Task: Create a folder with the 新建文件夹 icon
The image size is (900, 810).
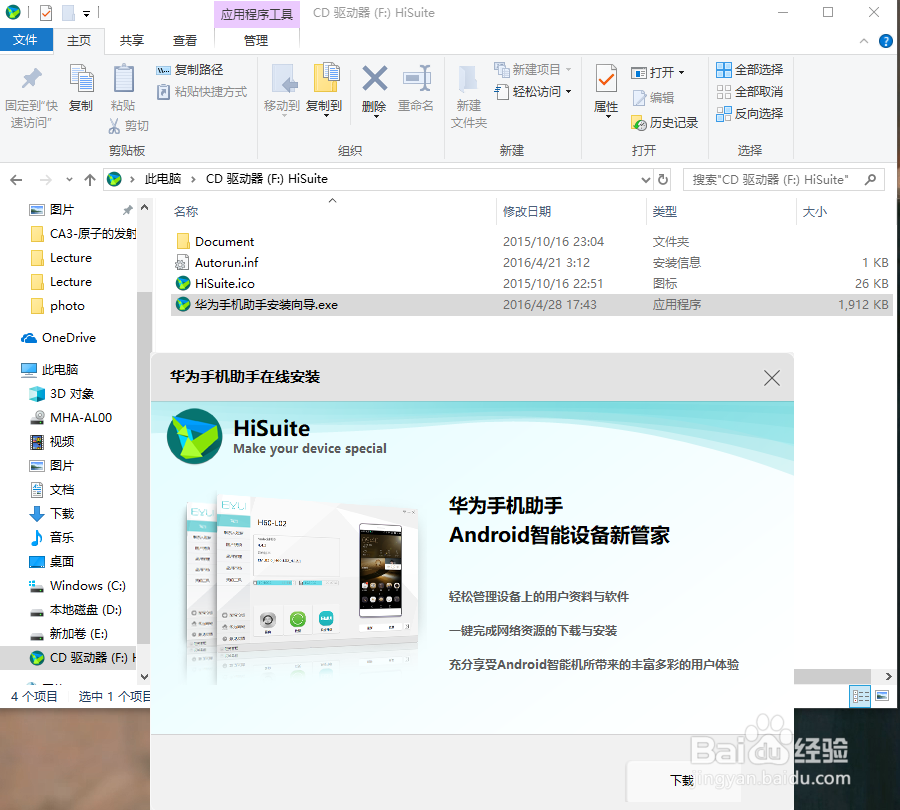Action: (467, 95)
